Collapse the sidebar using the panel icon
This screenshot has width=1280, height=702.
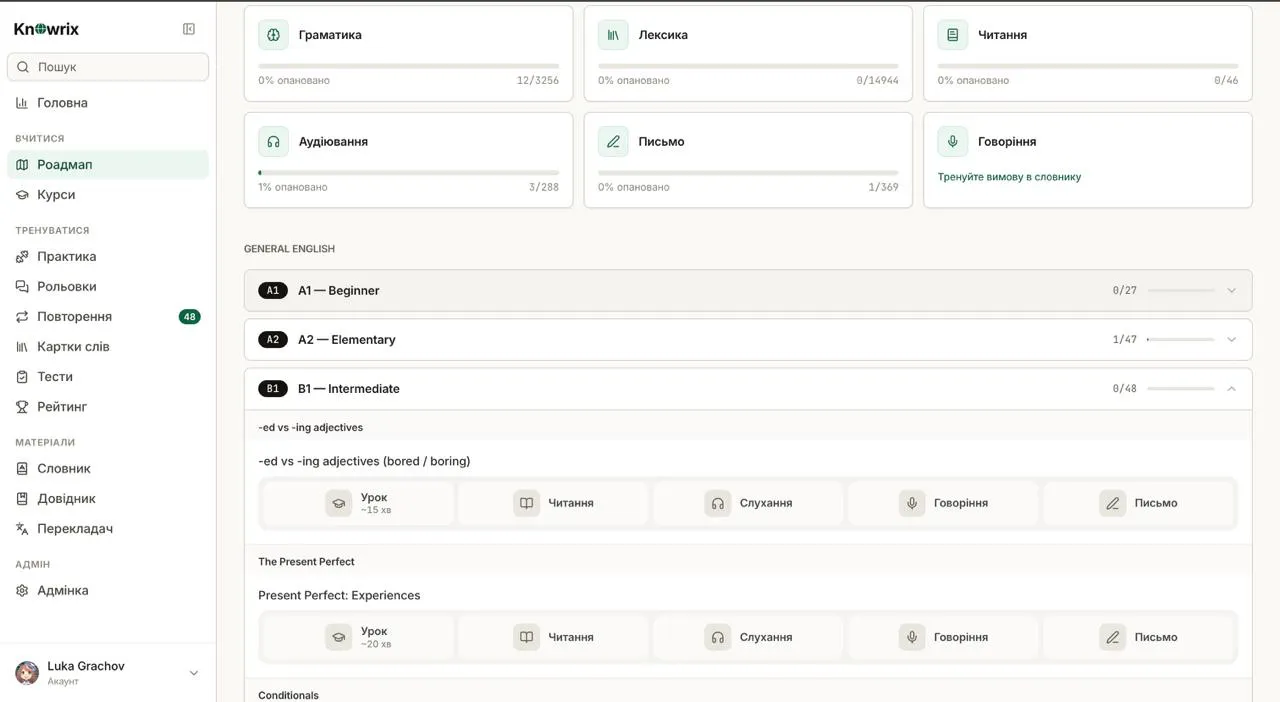[x=189, y=29]
